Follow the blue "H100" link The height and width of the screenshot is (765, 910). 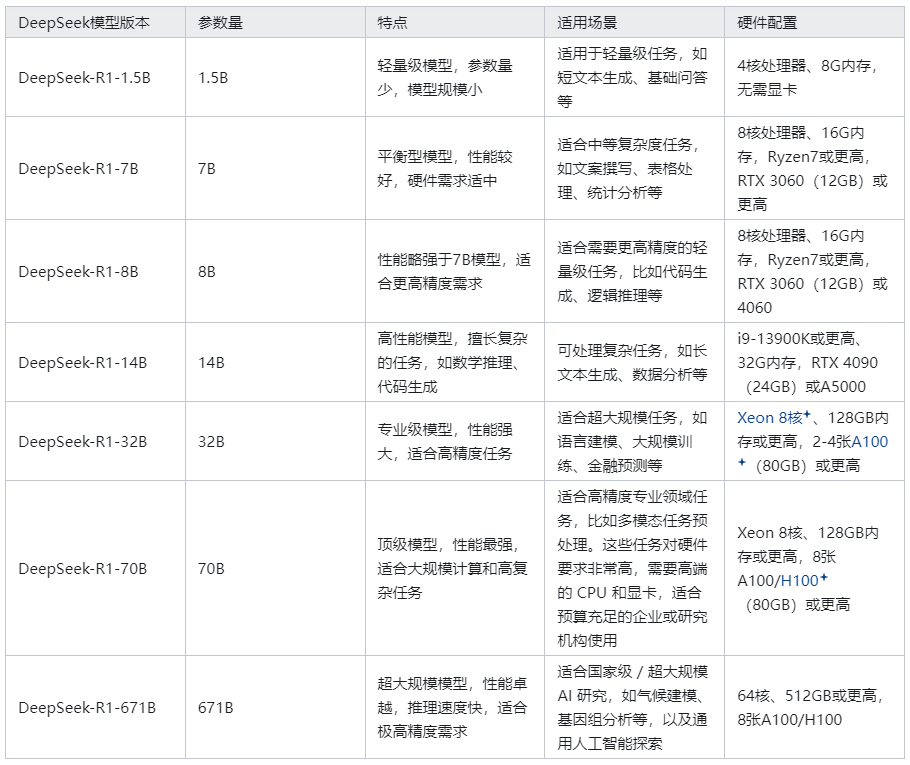coord(799,581)
